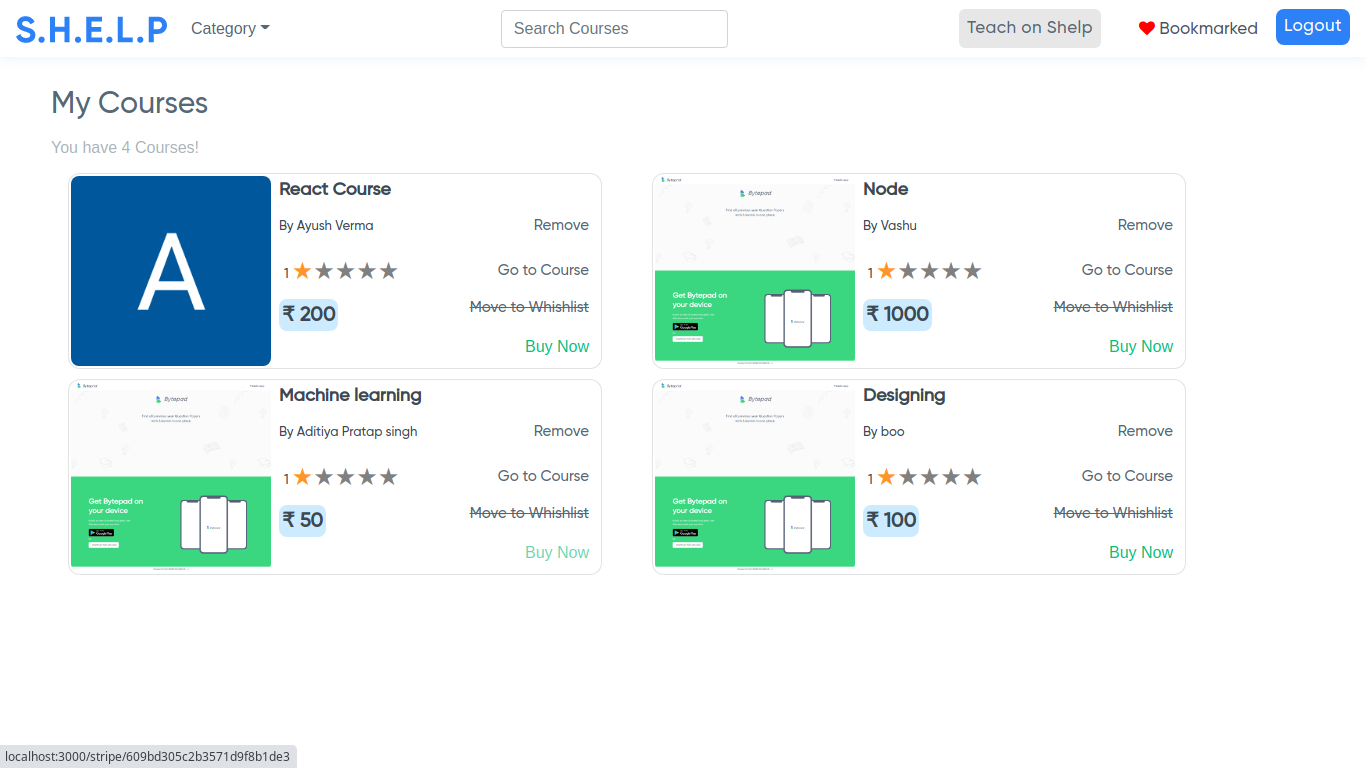Move Designing to Whishlist
The image size is (1366, 768).
tap(1113, 513)
